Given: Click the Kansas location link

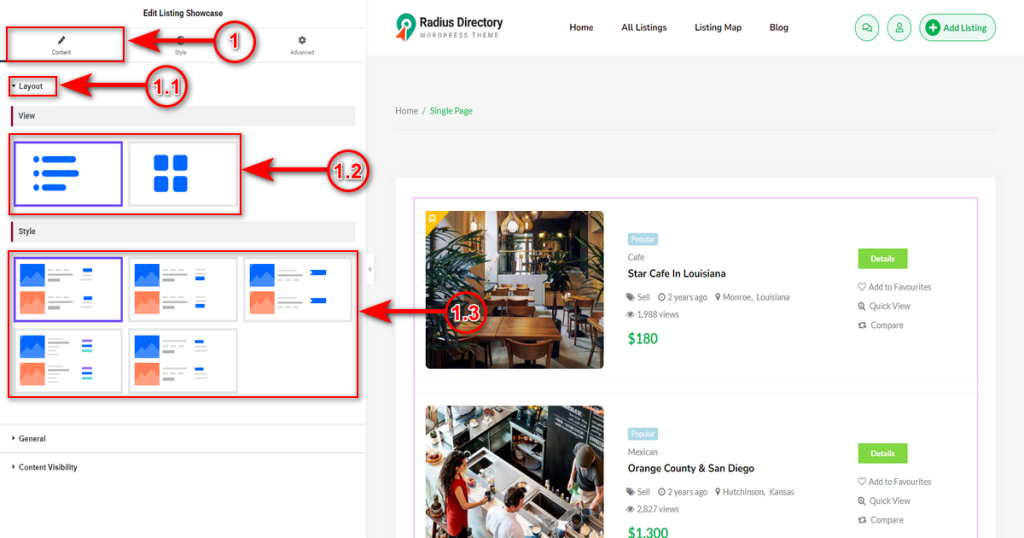Looking at the screenshot, I should [781, 492].
